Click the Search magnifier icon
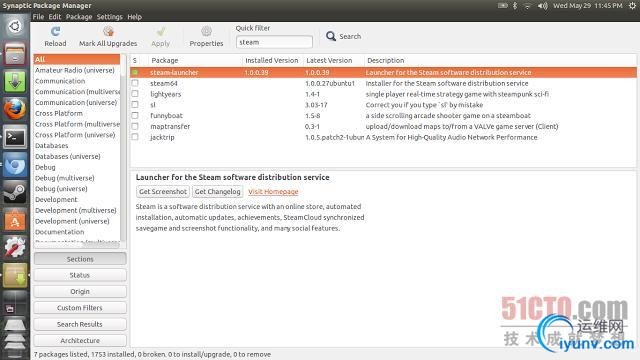Image resolution: width=640 pixels, height=360 pixels. pyautogui.click(x=331, y=36)
